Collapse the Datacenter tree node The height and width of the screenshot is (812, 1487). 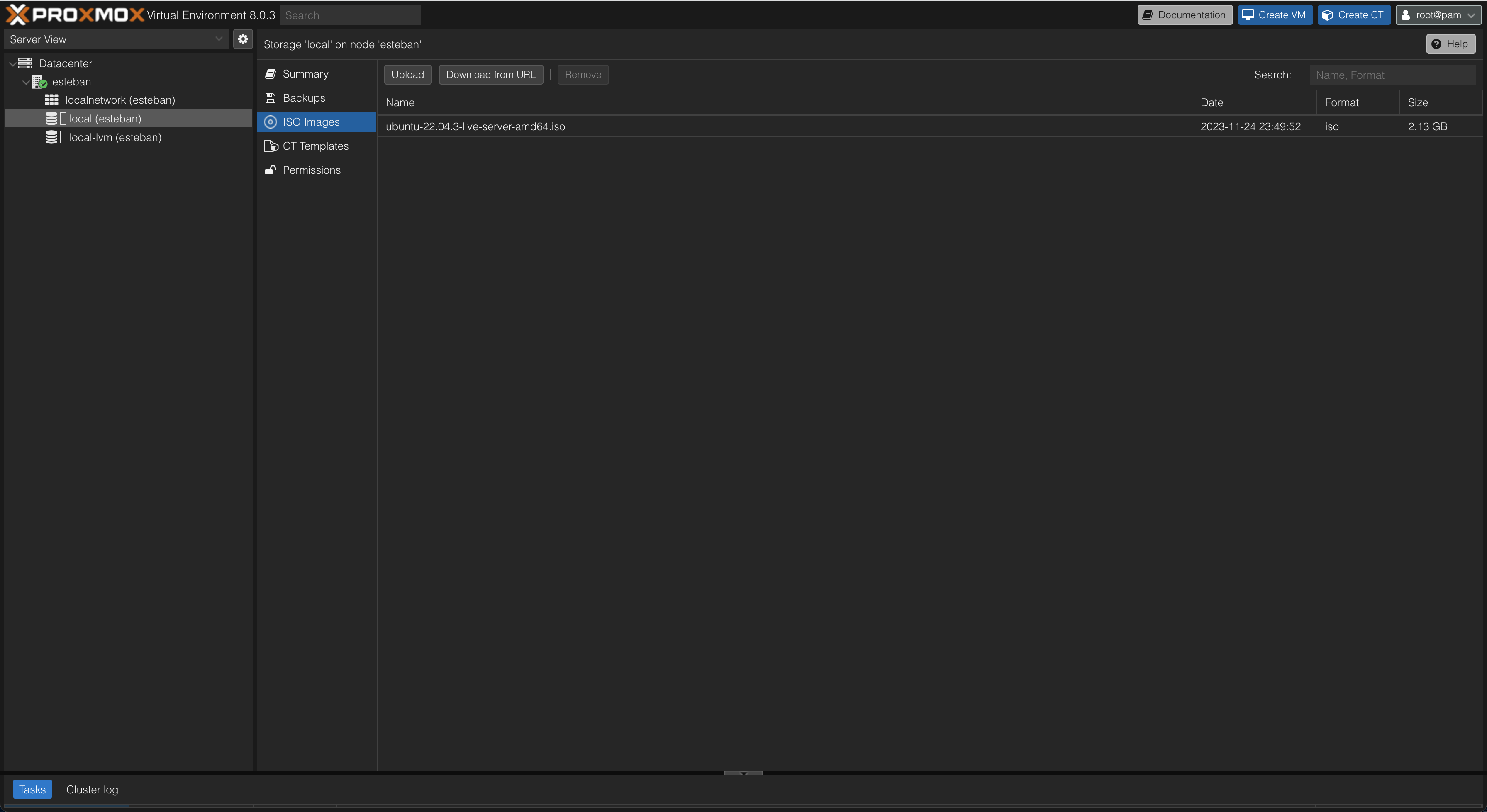coord(13,64)
